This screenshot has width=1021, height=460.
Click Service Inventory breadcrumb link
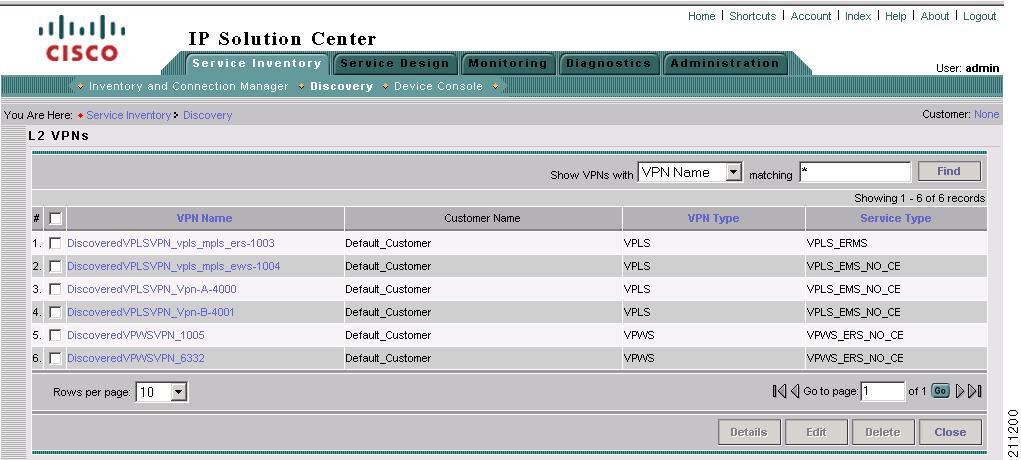[x=128, y=115]
